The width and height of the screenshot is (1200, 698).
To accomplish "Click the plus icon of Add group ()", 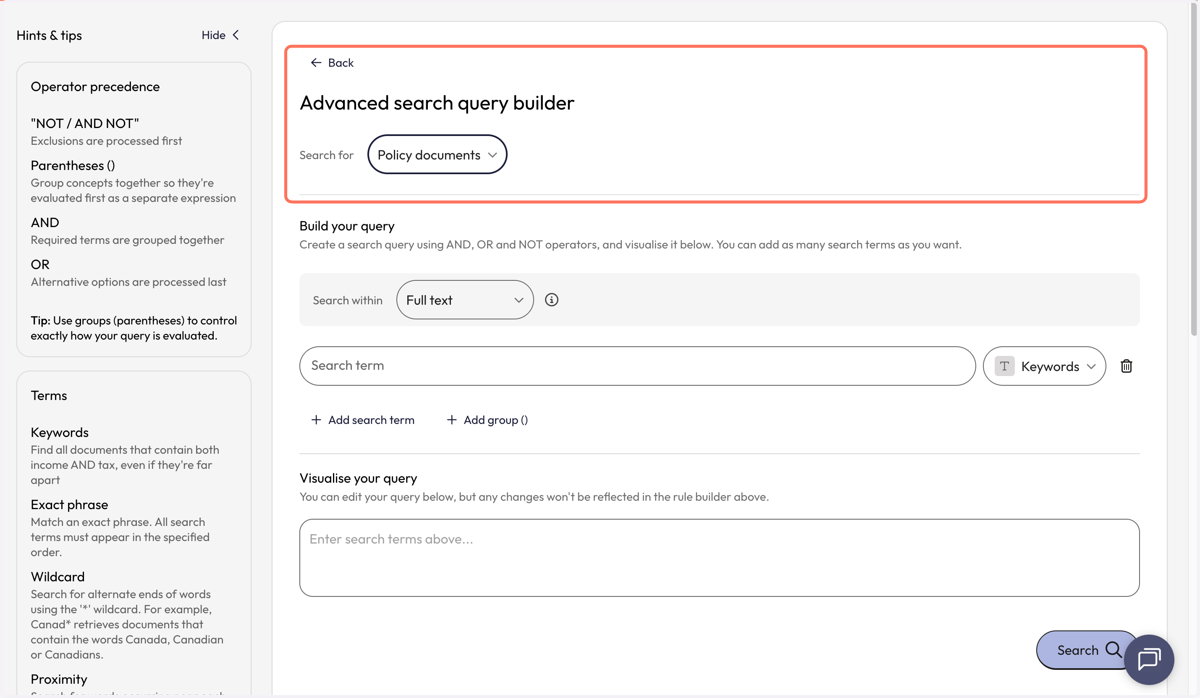I will tap(452, 420).
